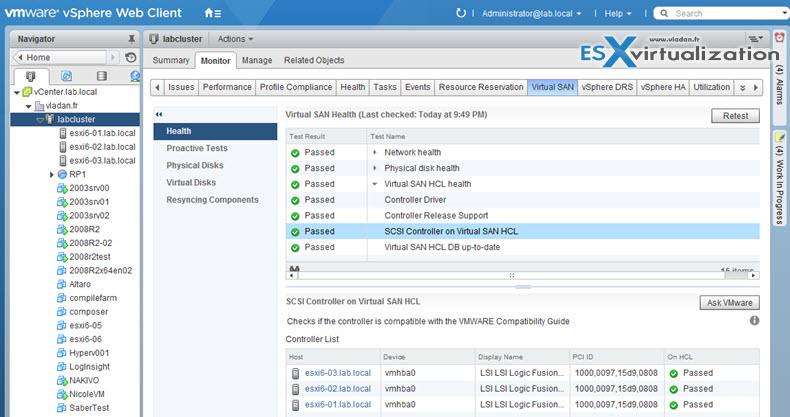The image size is (790, 417).
Task: Sort by the Test Name column header
Action: coord(563,136)
